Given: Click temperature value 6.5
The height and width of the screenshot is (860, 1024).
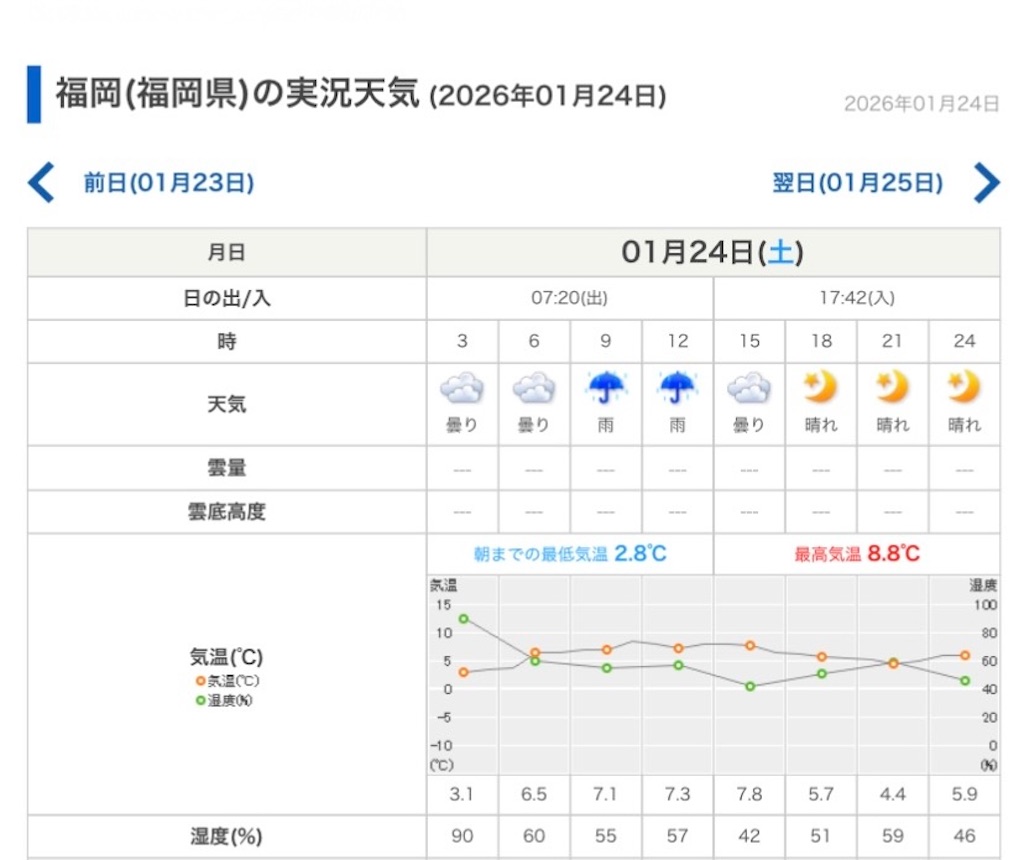Looking at the screenshot, I should (534, 795).
